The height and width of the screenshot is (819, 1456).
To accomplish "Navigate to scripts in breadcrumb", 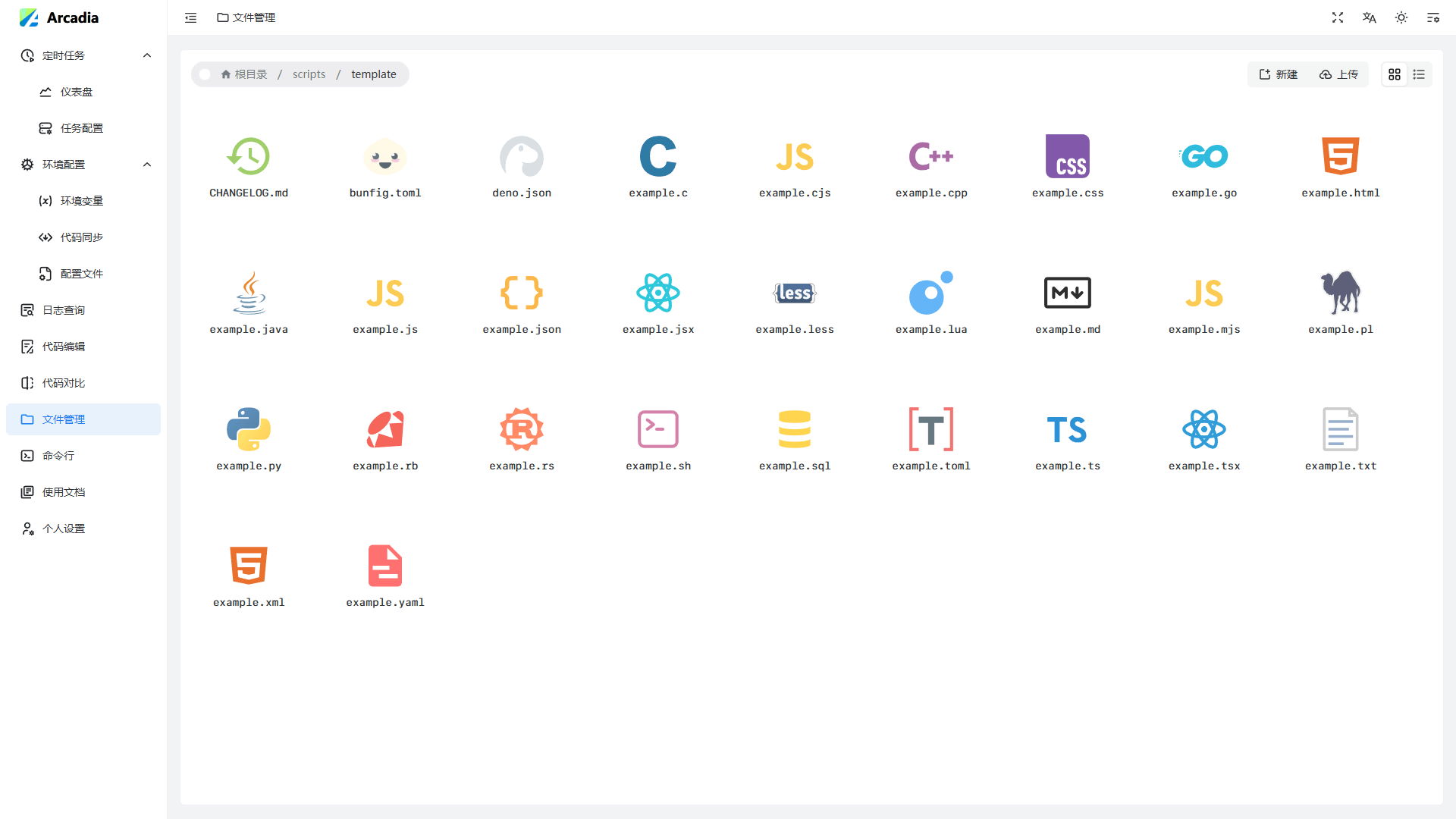I will [309, 74].
